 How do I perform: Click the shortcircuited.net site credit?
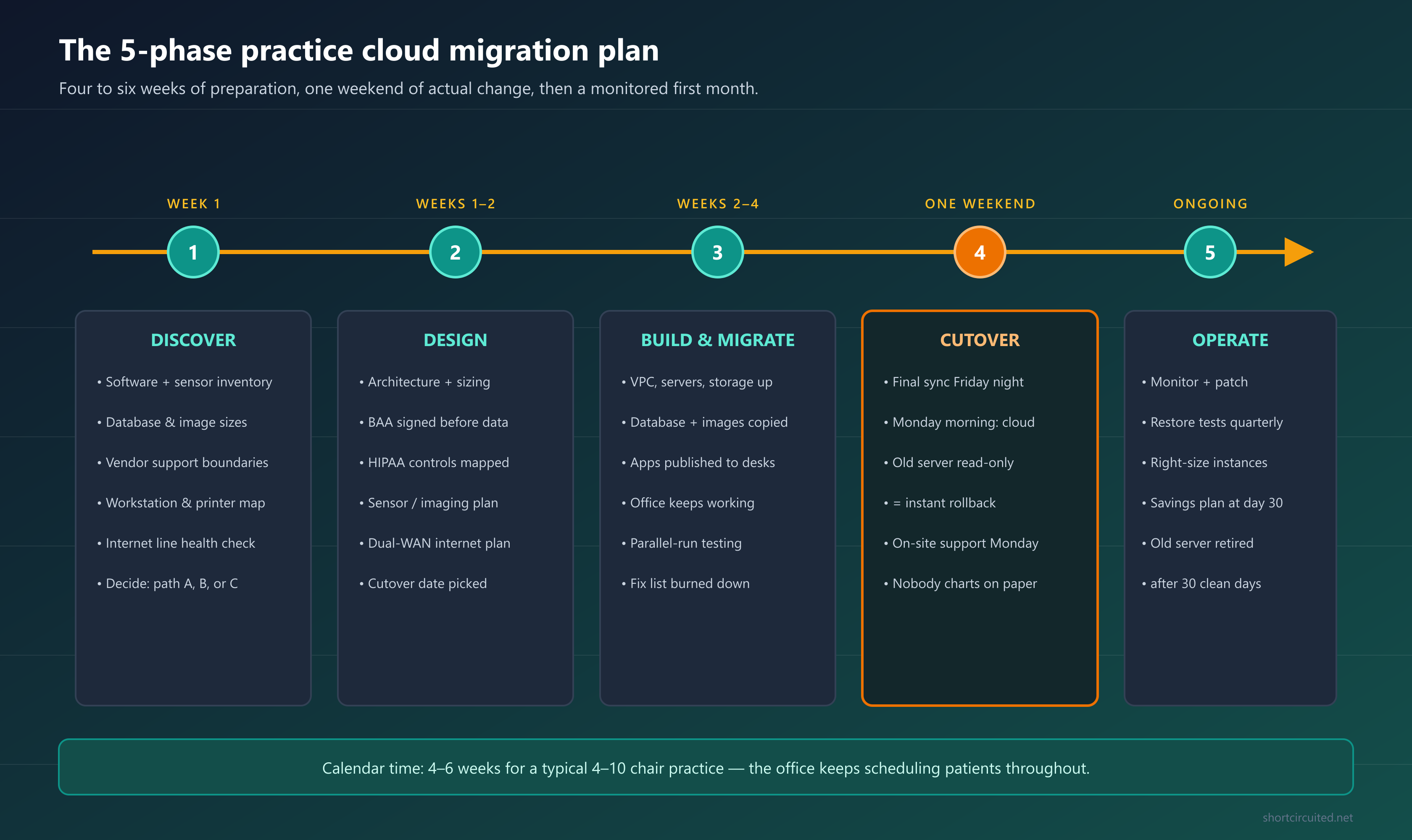pos(1307,817)
